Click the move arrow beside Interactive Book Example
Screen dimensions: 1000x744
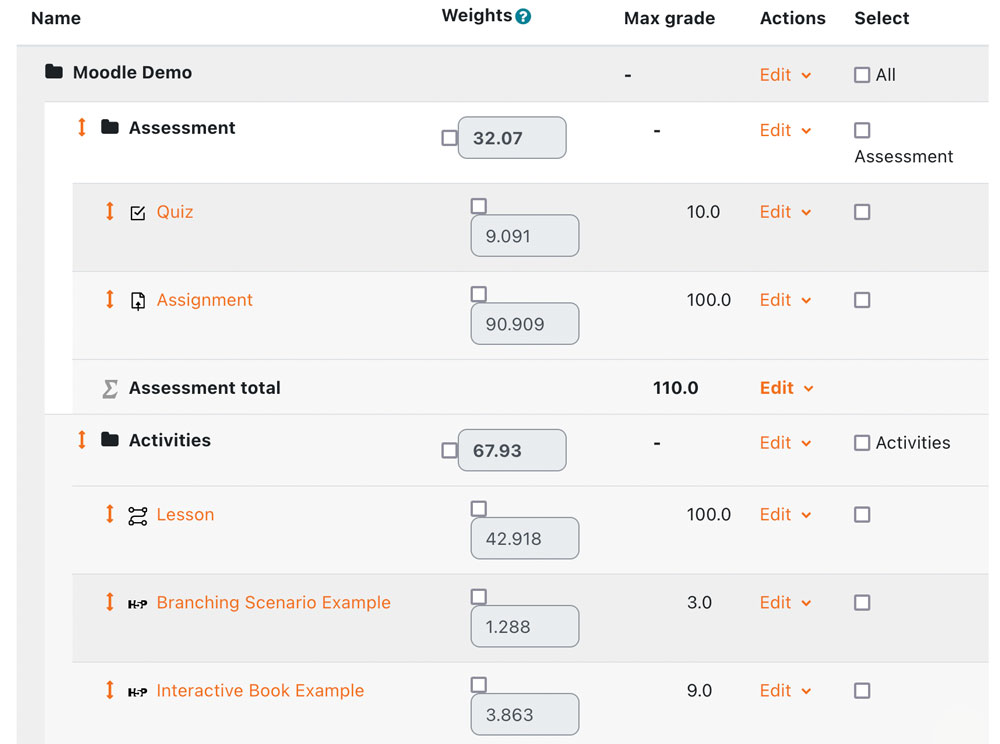point(110,690)
